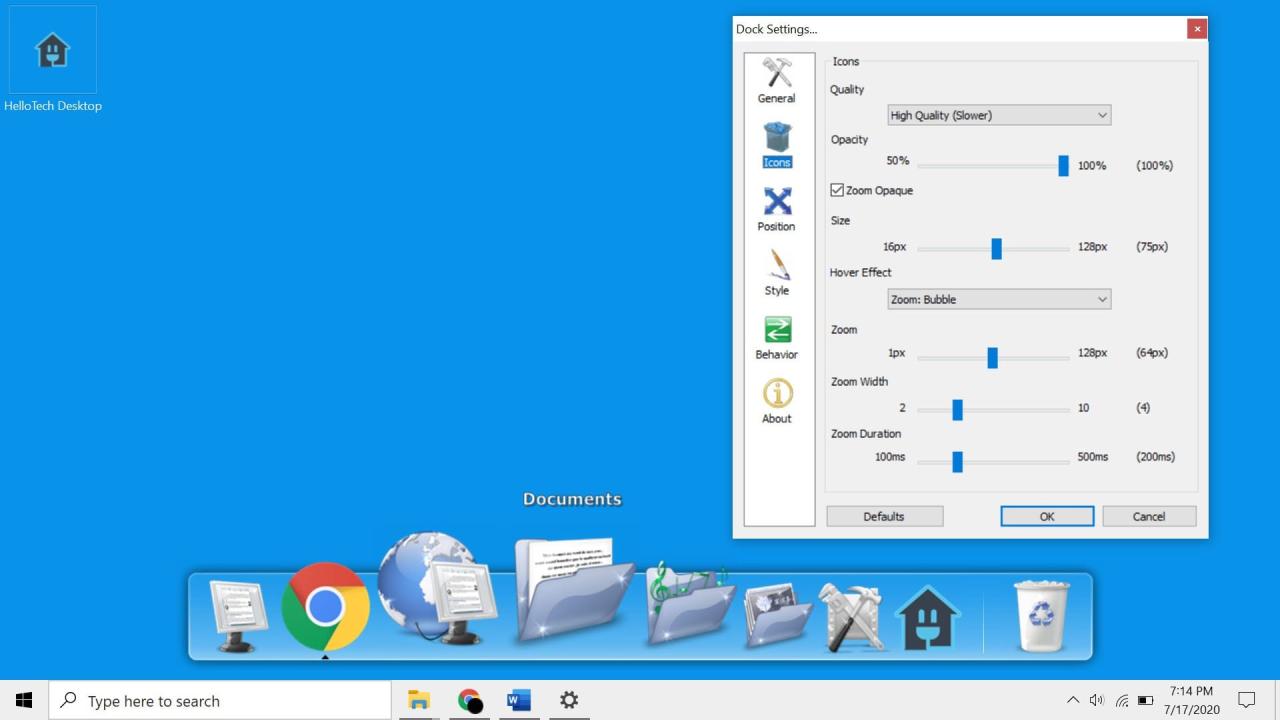This screenshot has width=1280, height=720.
Task: Open the HelloTech Desktop shortcut
Action: click(52, 50)
